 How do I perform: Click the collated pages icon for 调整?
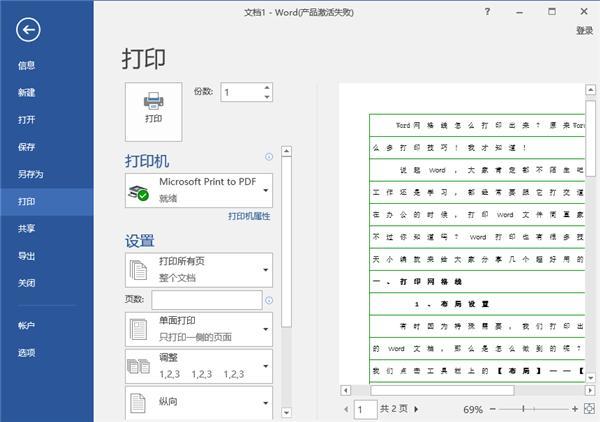138,367
